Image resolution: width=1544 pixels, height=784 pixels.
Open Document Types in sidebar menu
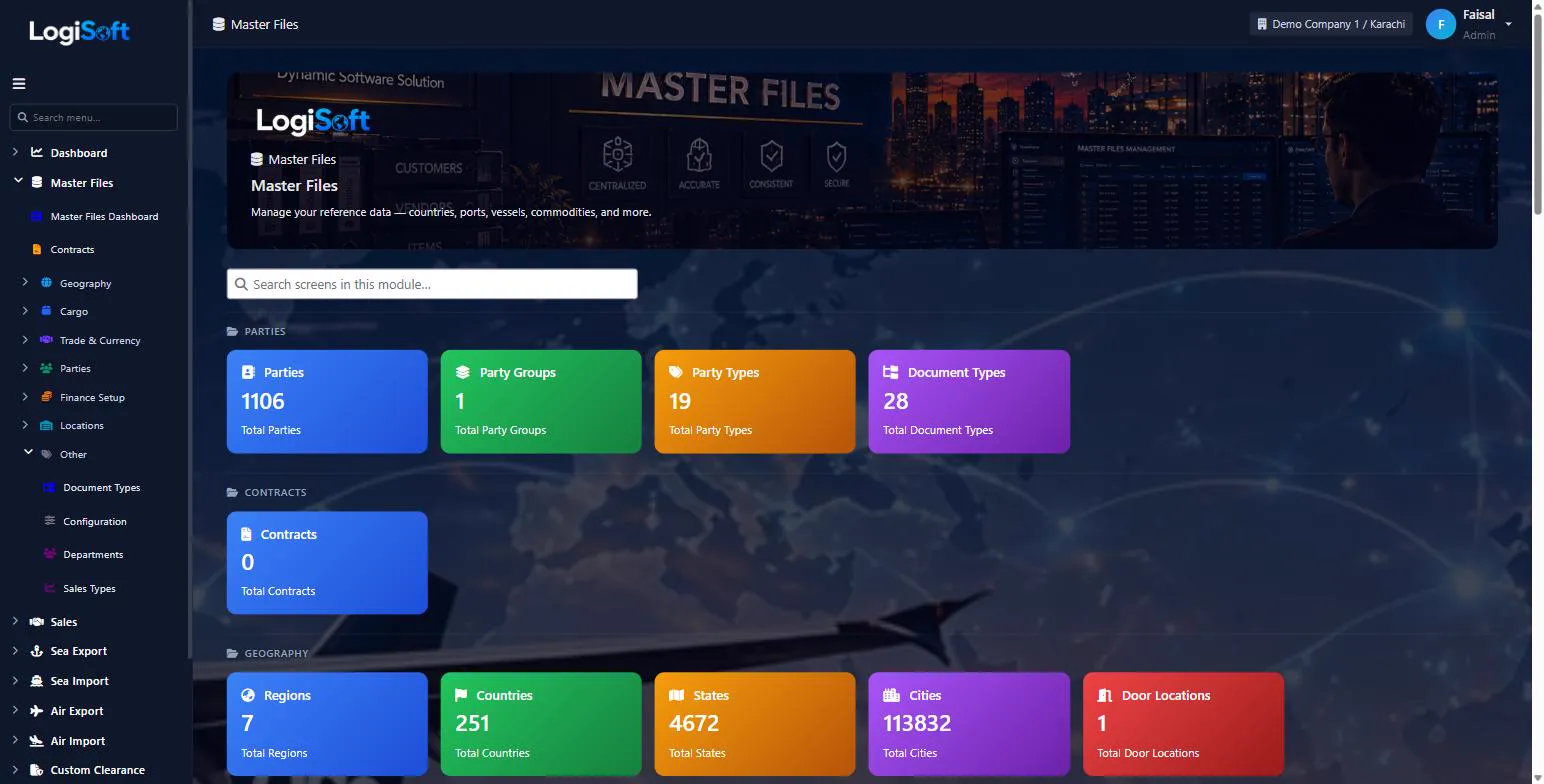point(102,488)
